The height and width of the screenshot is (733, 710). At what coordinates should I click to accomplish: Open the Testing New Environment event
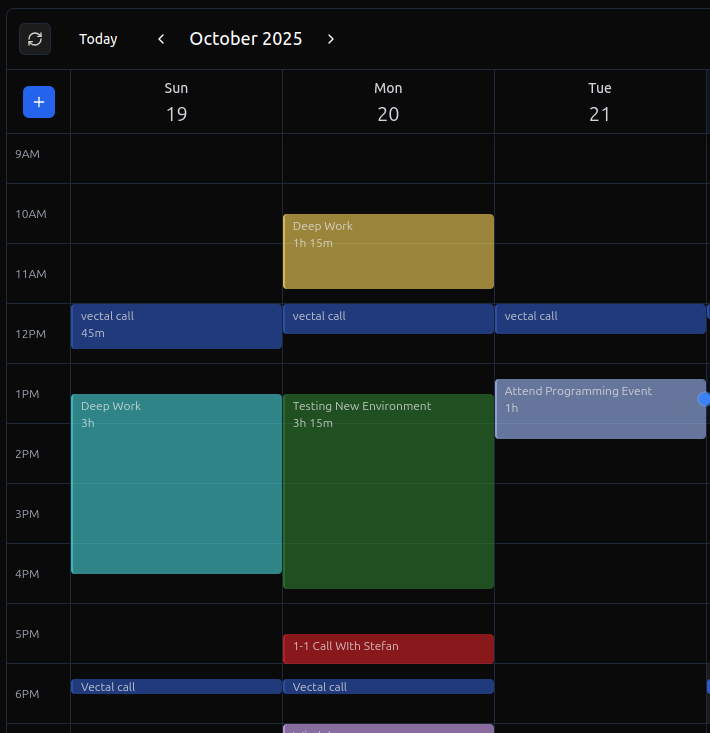click(388, 492)
